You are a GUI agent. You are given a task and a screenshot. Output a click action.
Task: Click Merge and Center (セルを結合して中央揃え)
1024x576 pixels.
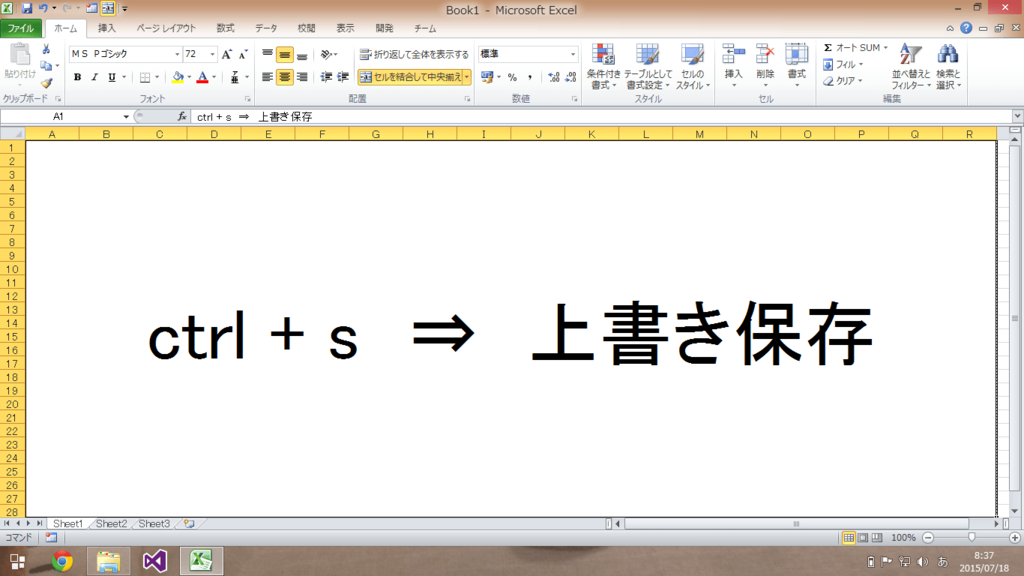pos(410,77)
